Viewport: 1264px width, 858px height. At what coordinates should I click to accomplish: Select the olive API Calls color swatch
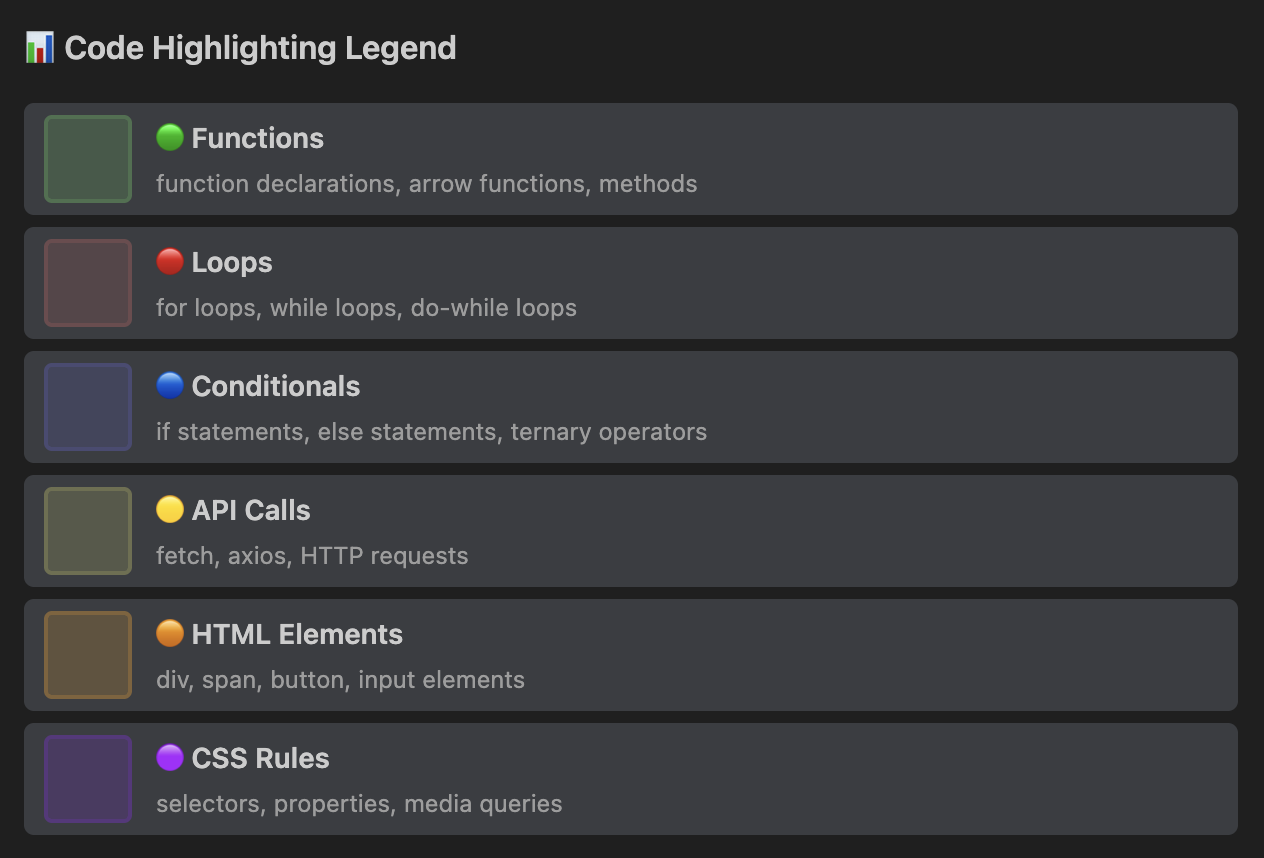87,531
